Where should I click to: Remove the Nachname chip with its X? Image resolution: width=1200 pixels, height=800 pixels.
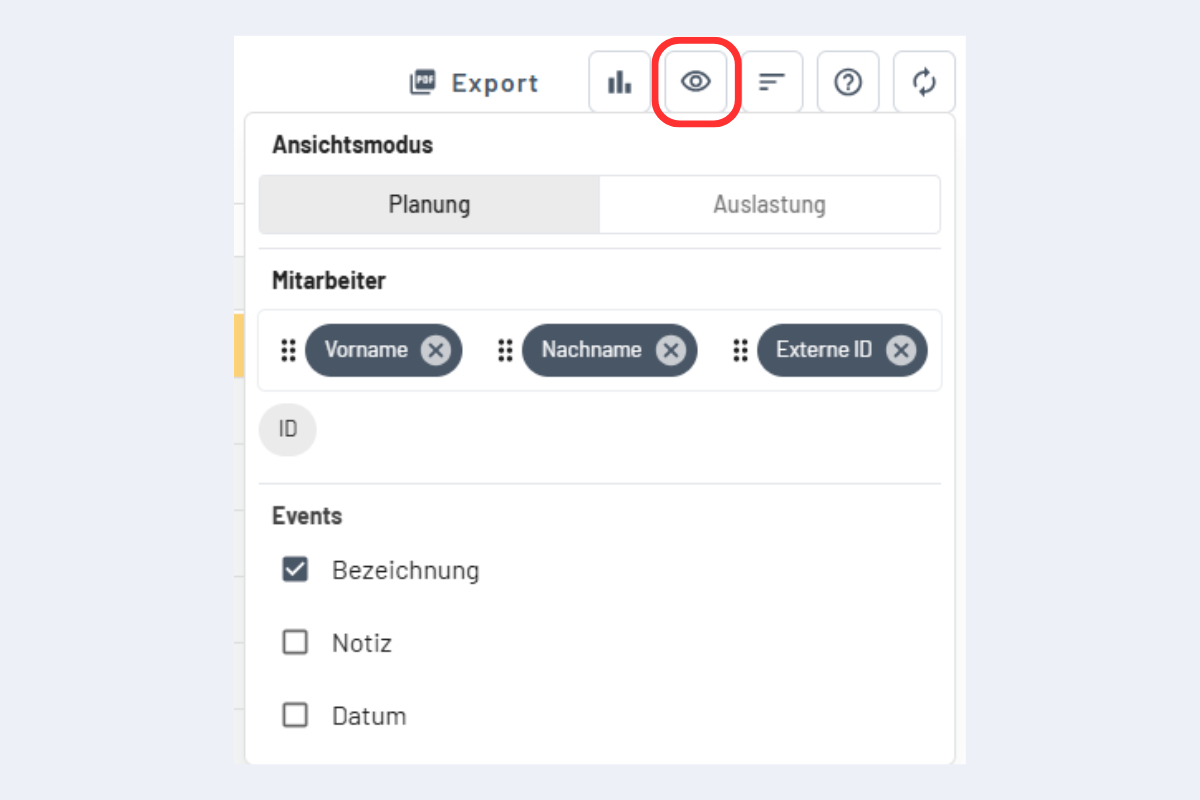click(670, 350)
